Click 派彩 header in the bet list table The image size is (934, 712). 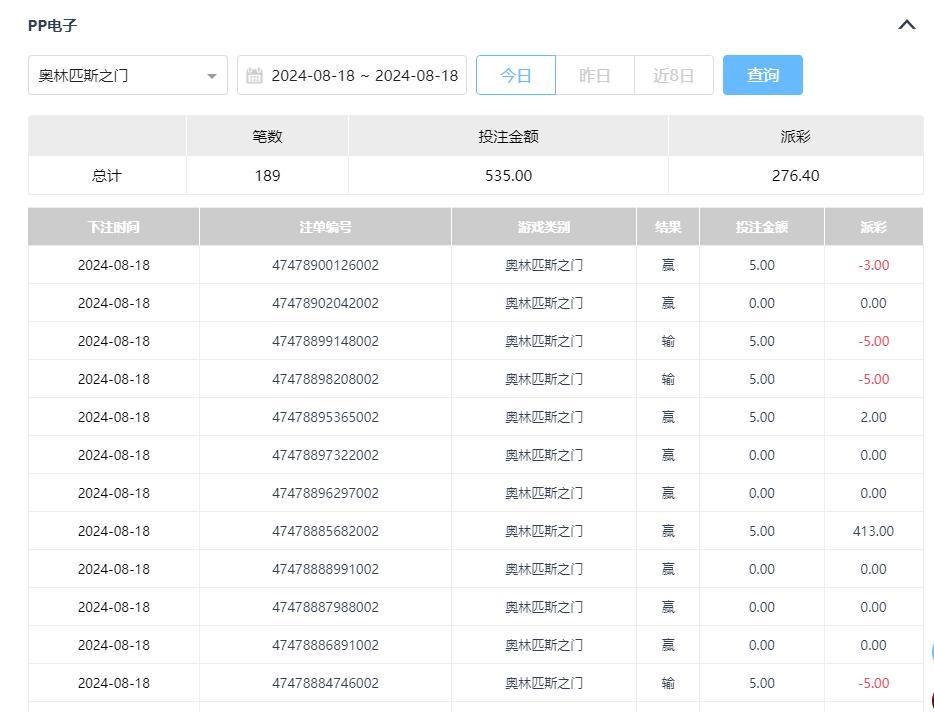point(873,227)
